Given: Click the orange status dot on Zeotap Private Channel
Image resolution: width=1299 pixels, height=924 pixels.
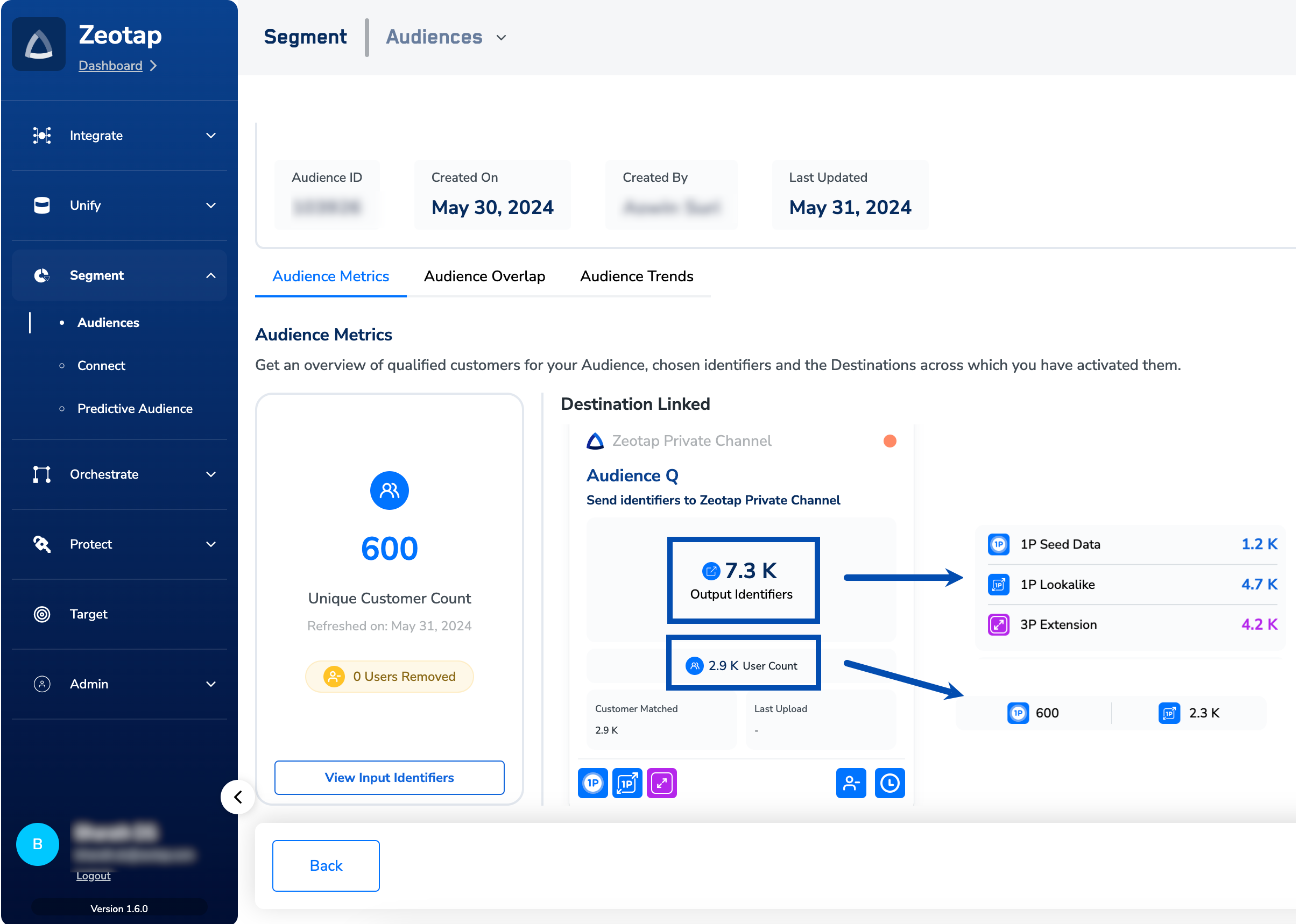Looking at the screenshot, I should pos(889,441).
